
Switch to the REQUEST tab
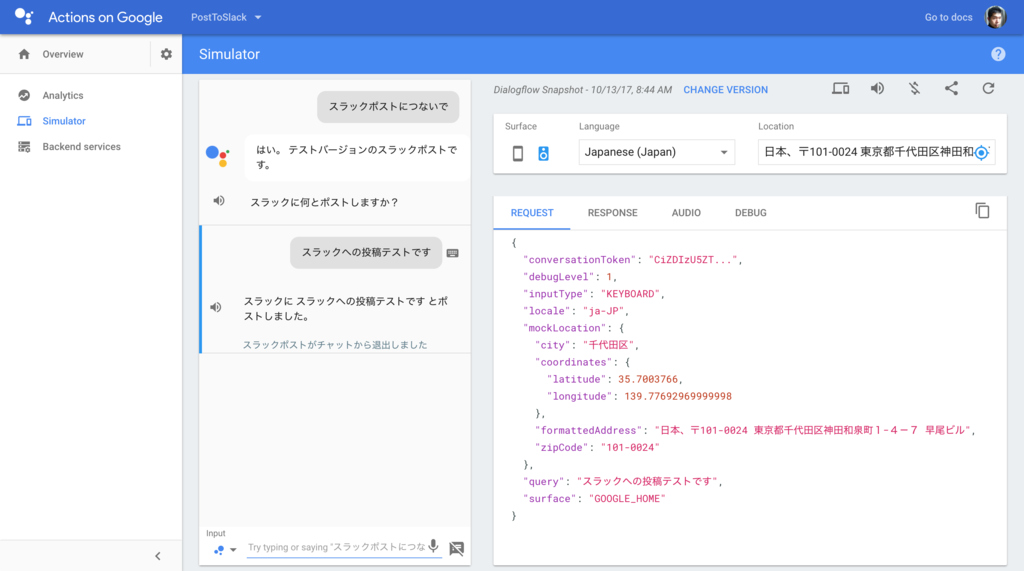click(532, 213)
